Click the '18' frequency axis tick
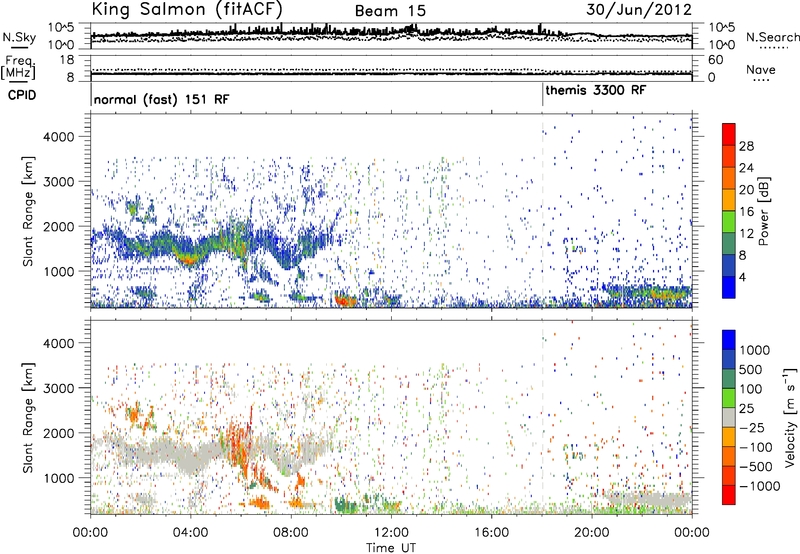This screenshot has width=800, height=554. point(66,60)
